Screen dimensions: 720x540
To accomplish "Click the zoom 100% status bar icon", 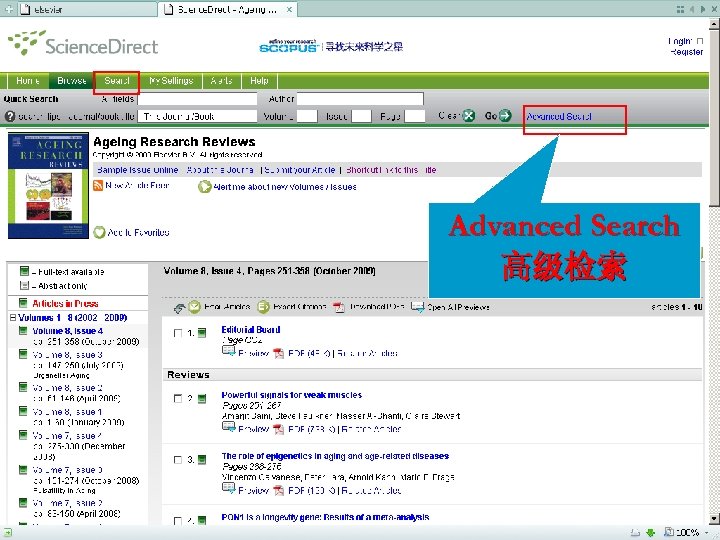I will coord(669,532).
